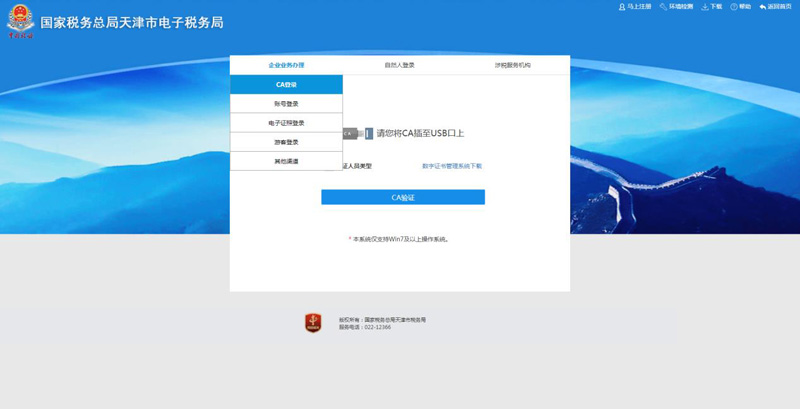Screen dimensions: 800x409
Task: Click the 返回首页 back arrow icon
Action: point(763,7)
